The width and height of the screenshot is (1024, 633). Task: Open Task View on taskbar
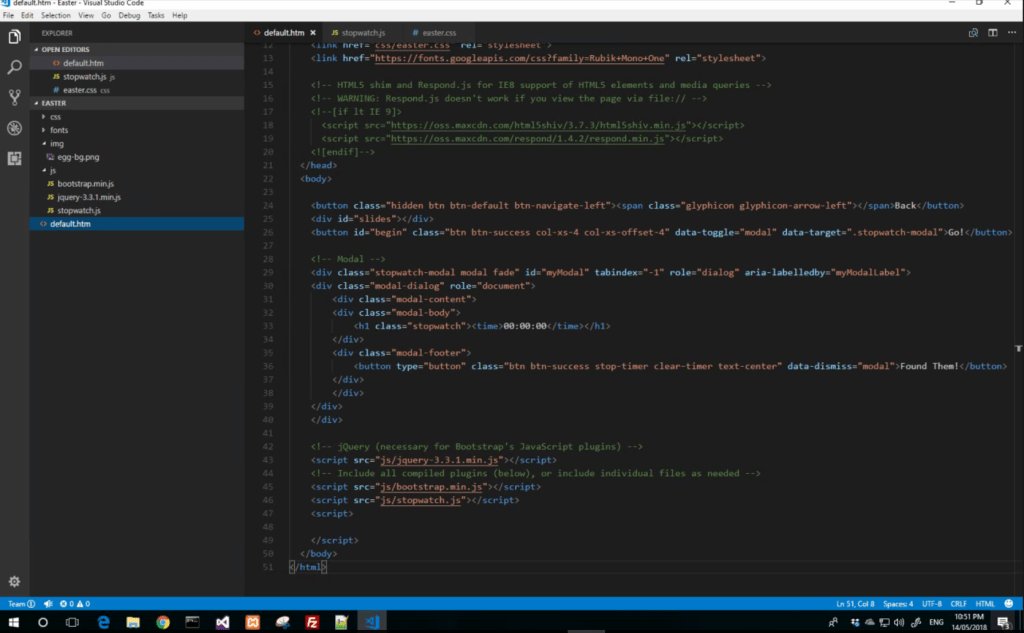[72, 622]
